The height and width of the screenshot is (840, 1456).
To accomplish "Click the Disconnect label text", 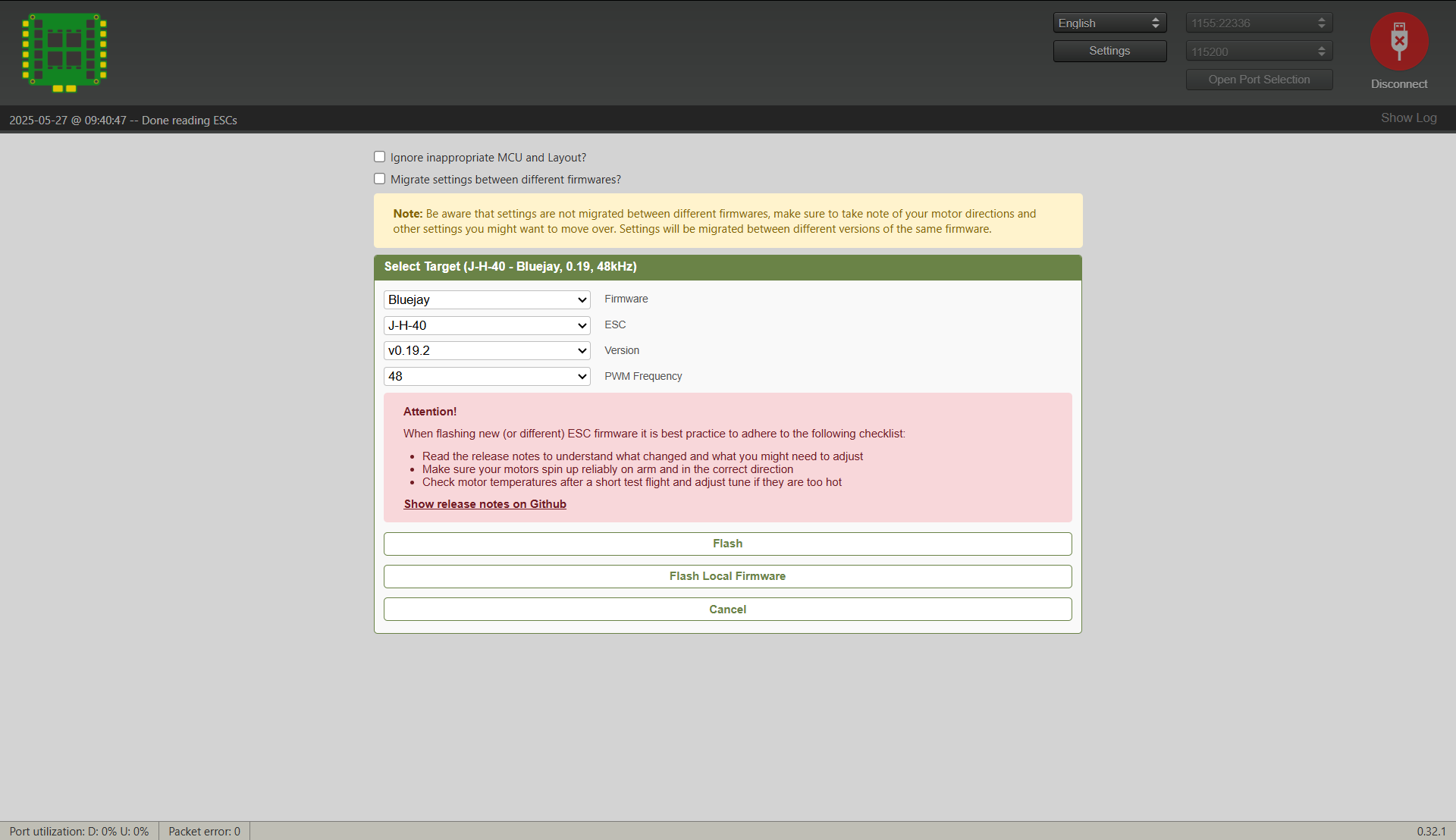I will coord(1399,84).
